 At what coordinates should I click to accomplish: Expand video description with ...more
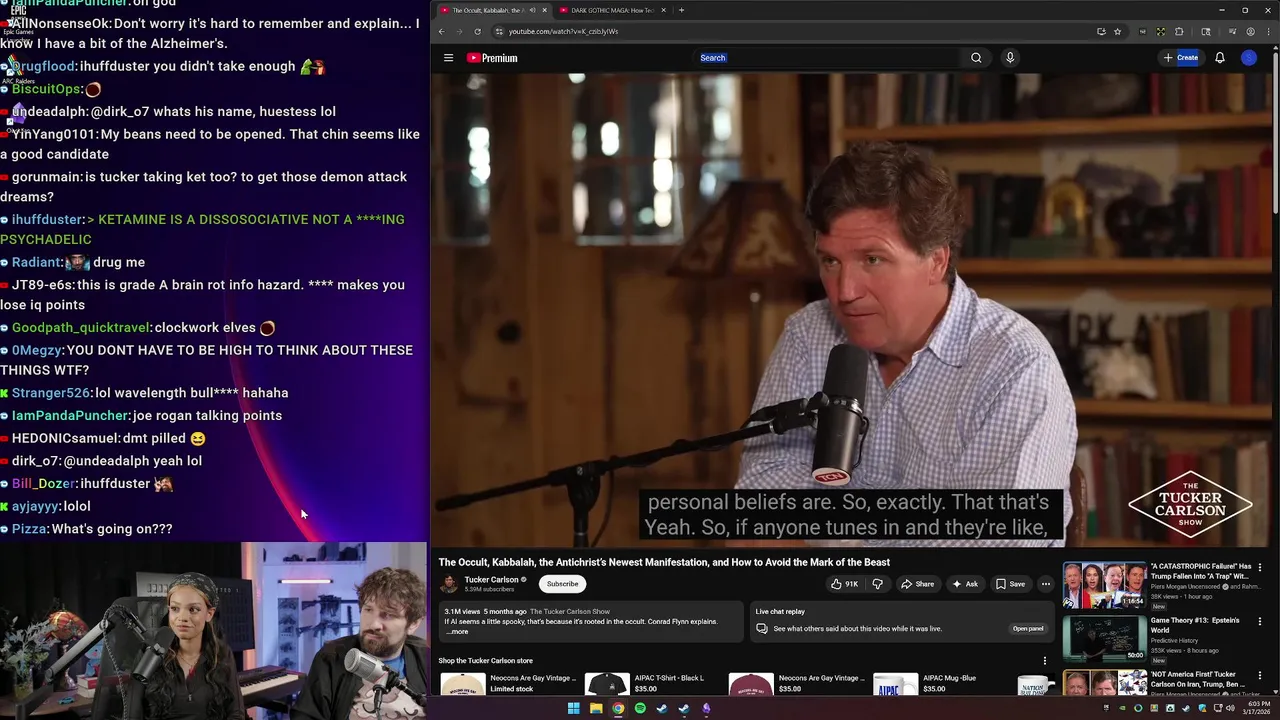tap(457, 632)
